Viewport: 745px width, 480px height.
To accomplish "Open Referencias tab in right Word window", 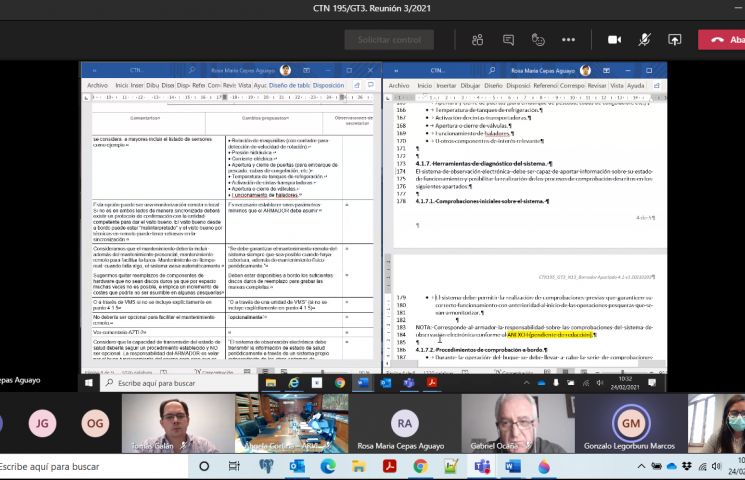I will click(x=545, y=86).
